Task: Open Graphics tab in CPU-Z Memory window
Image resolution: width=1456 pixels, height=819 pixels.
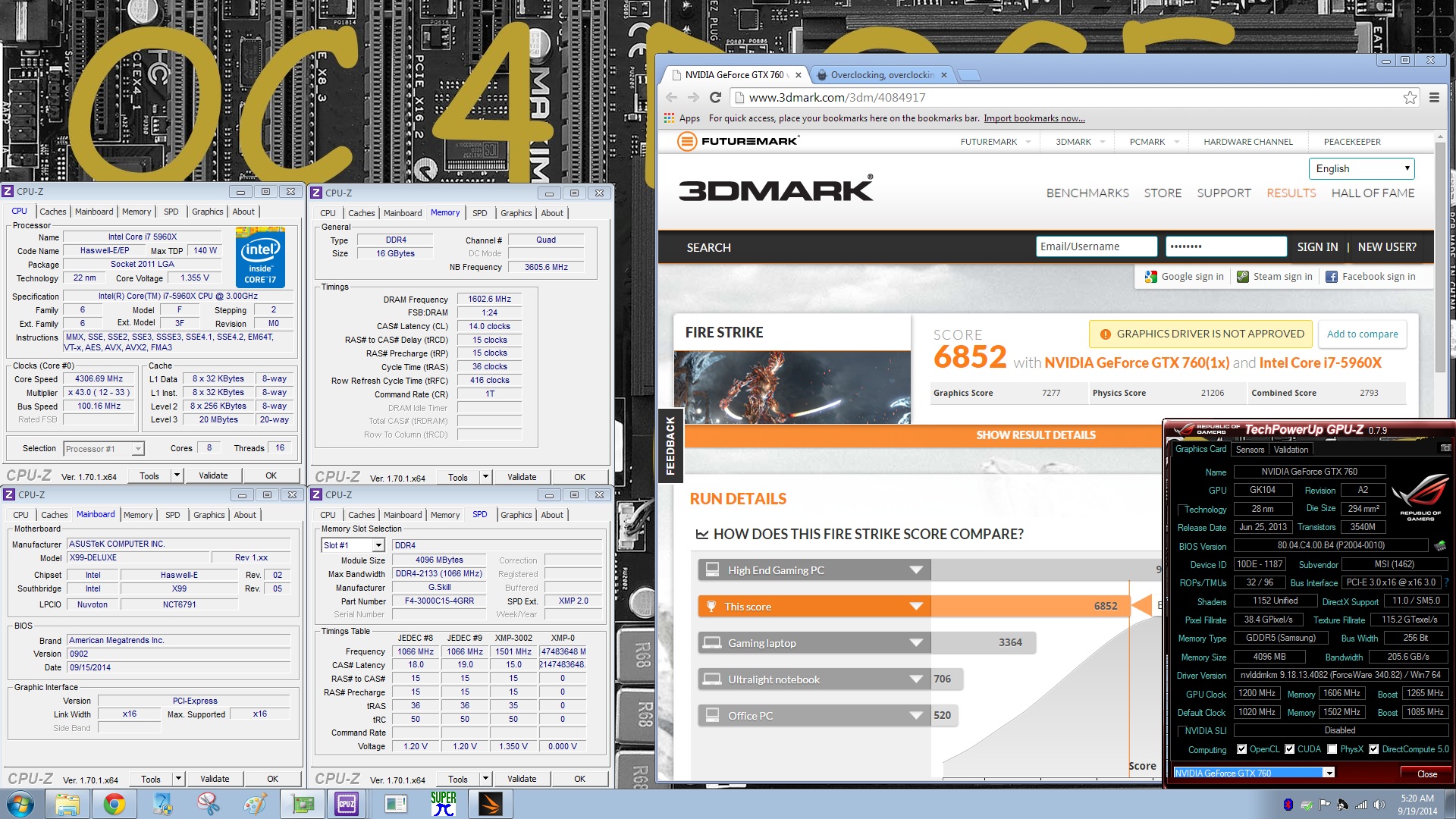Action: pos(516,214)
